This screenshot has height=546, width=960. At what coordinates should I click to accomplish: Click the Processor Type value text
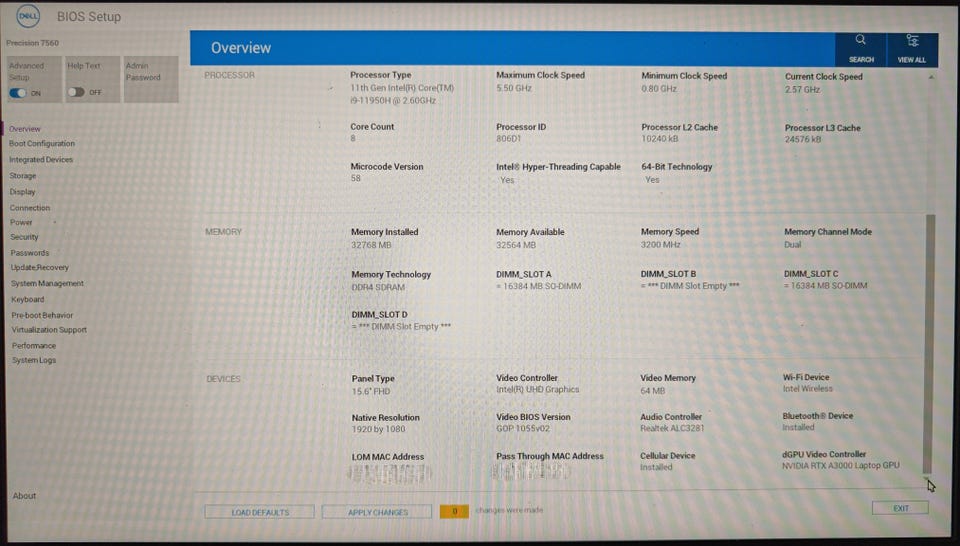pos(402,94)
